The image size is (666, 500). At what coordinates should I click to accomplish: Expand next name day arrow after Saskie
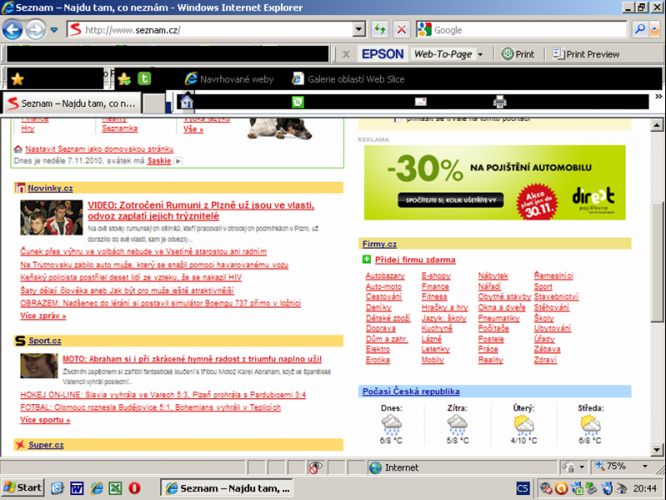coord(178,161)
